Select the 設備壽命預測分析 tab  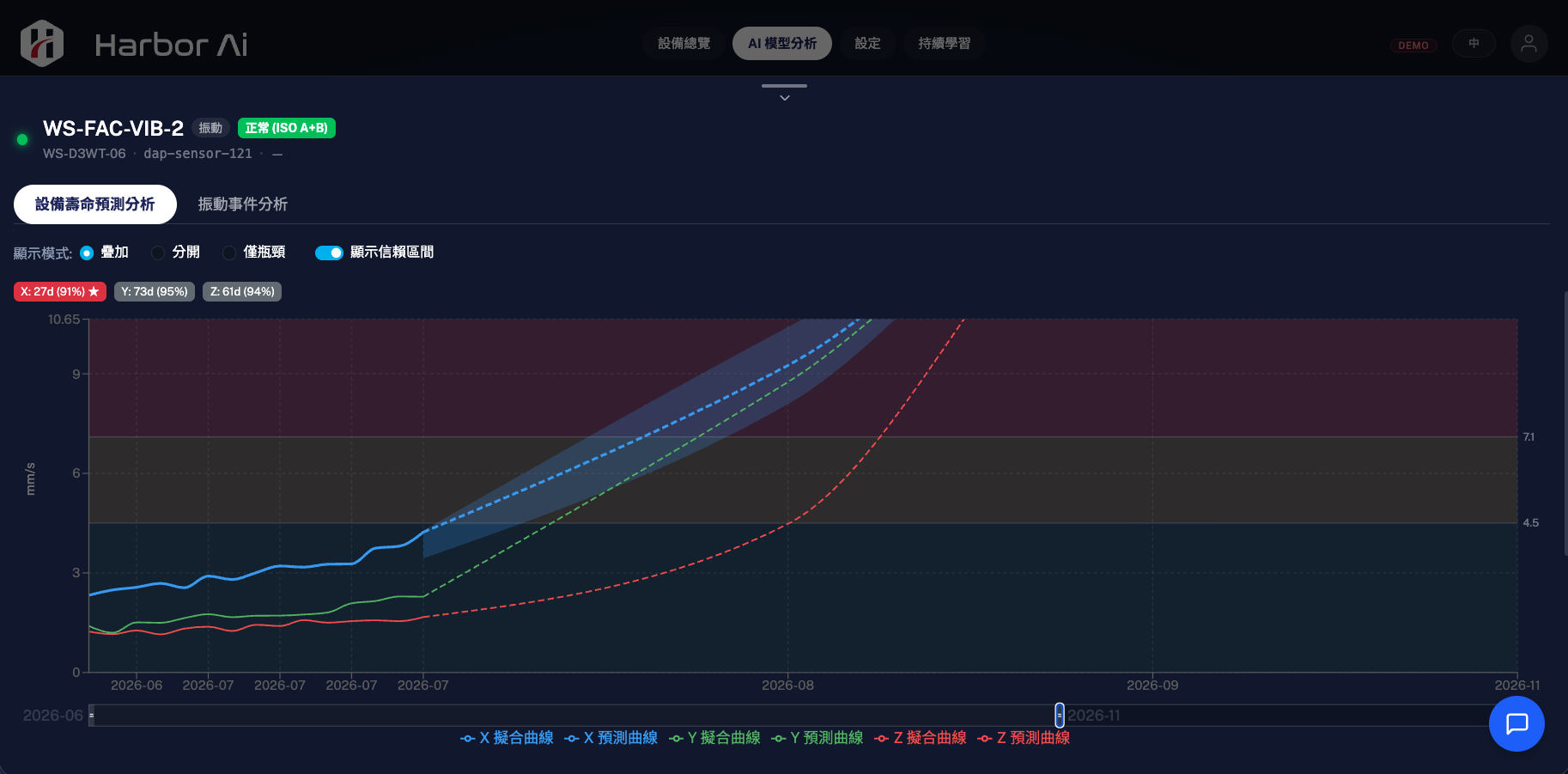95,204
